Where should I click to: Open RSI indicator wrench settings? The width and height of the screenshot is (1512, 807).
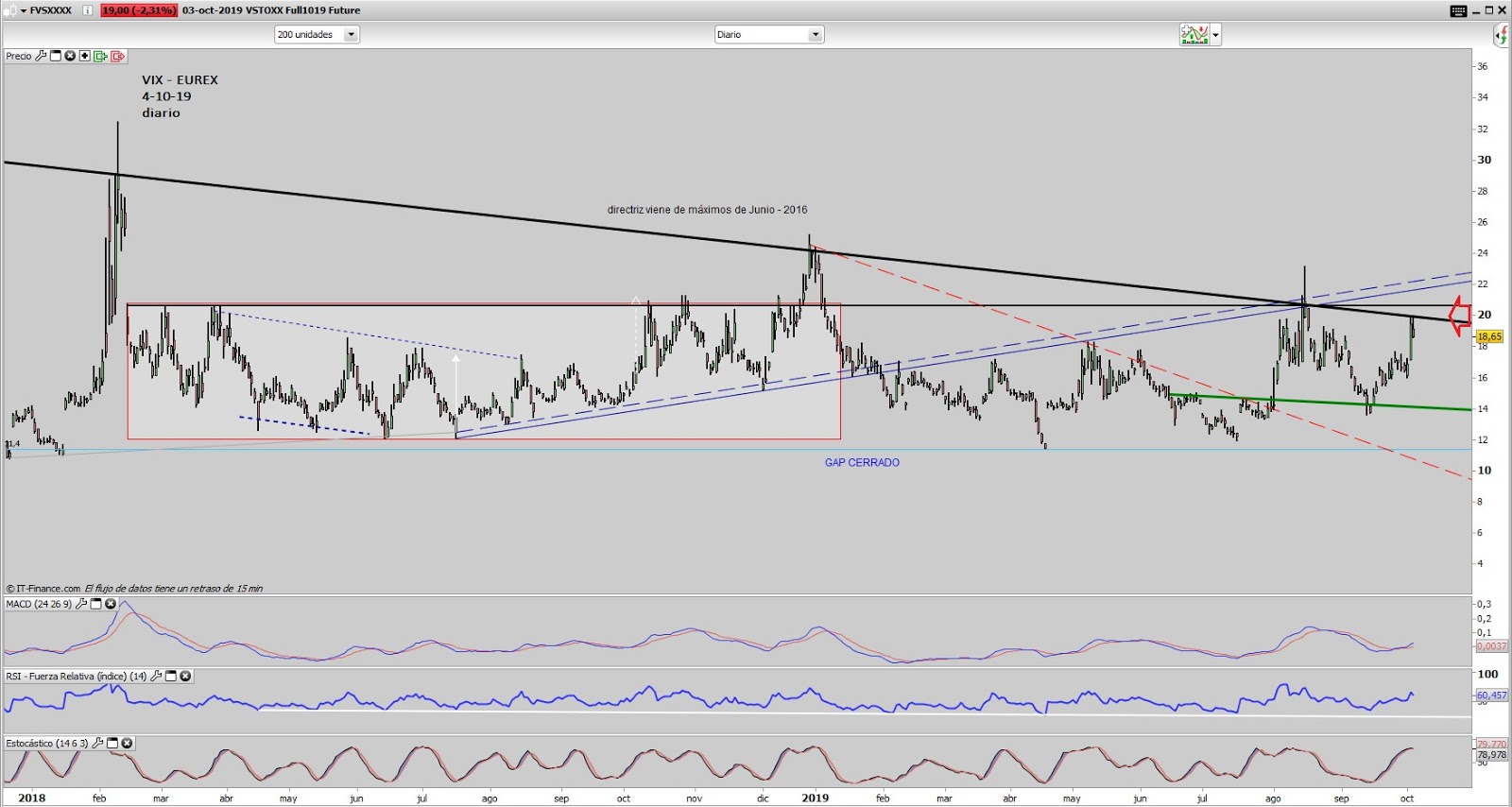pyautogui.click(x=156, y=676)
